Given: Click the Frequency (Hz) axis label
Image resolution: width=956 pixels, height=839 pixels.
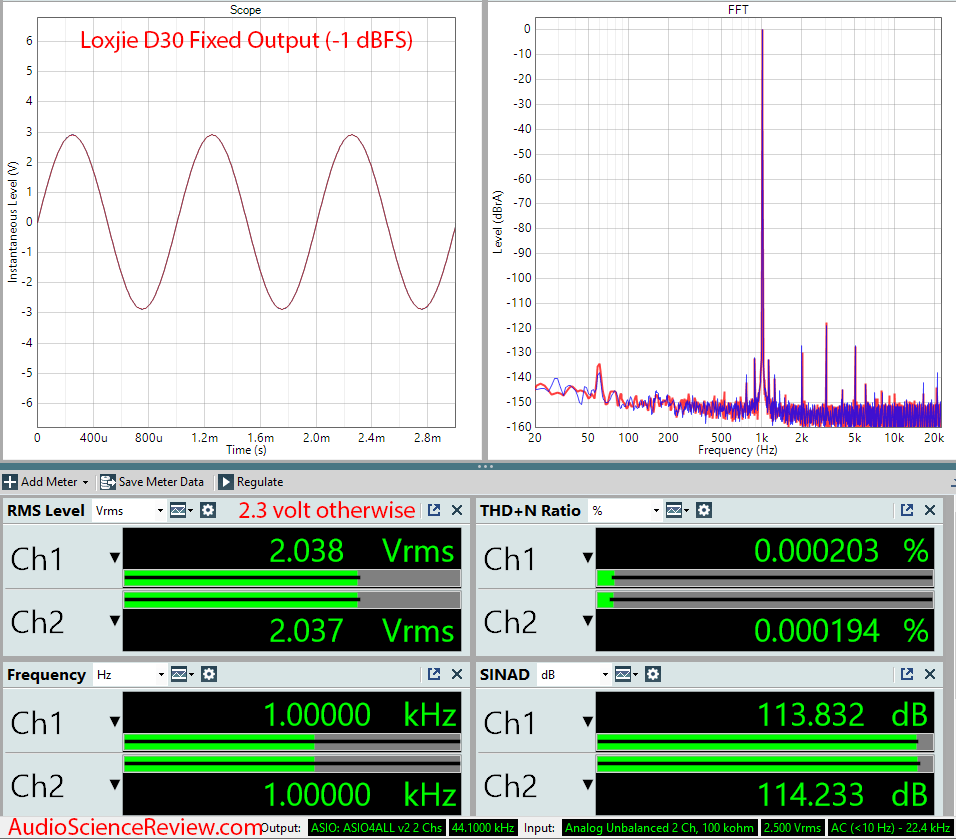Looking at the screenshot, I should [x=738, y=450].
